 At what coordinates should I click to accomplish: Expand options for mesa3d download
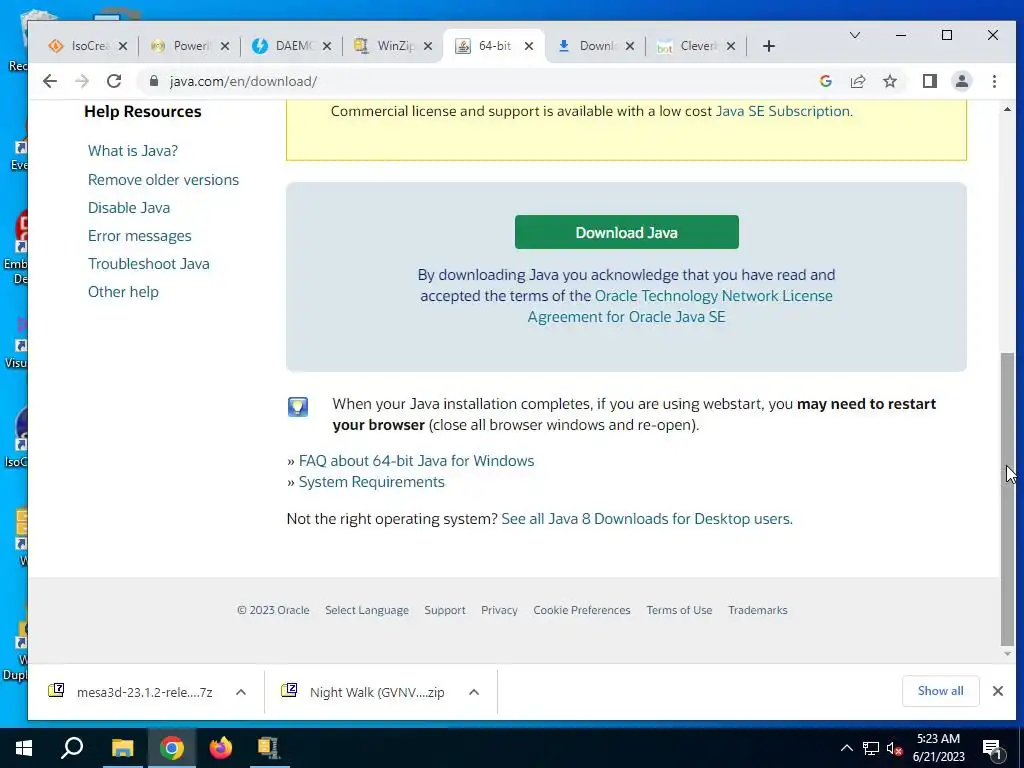[x=240, y=692]
